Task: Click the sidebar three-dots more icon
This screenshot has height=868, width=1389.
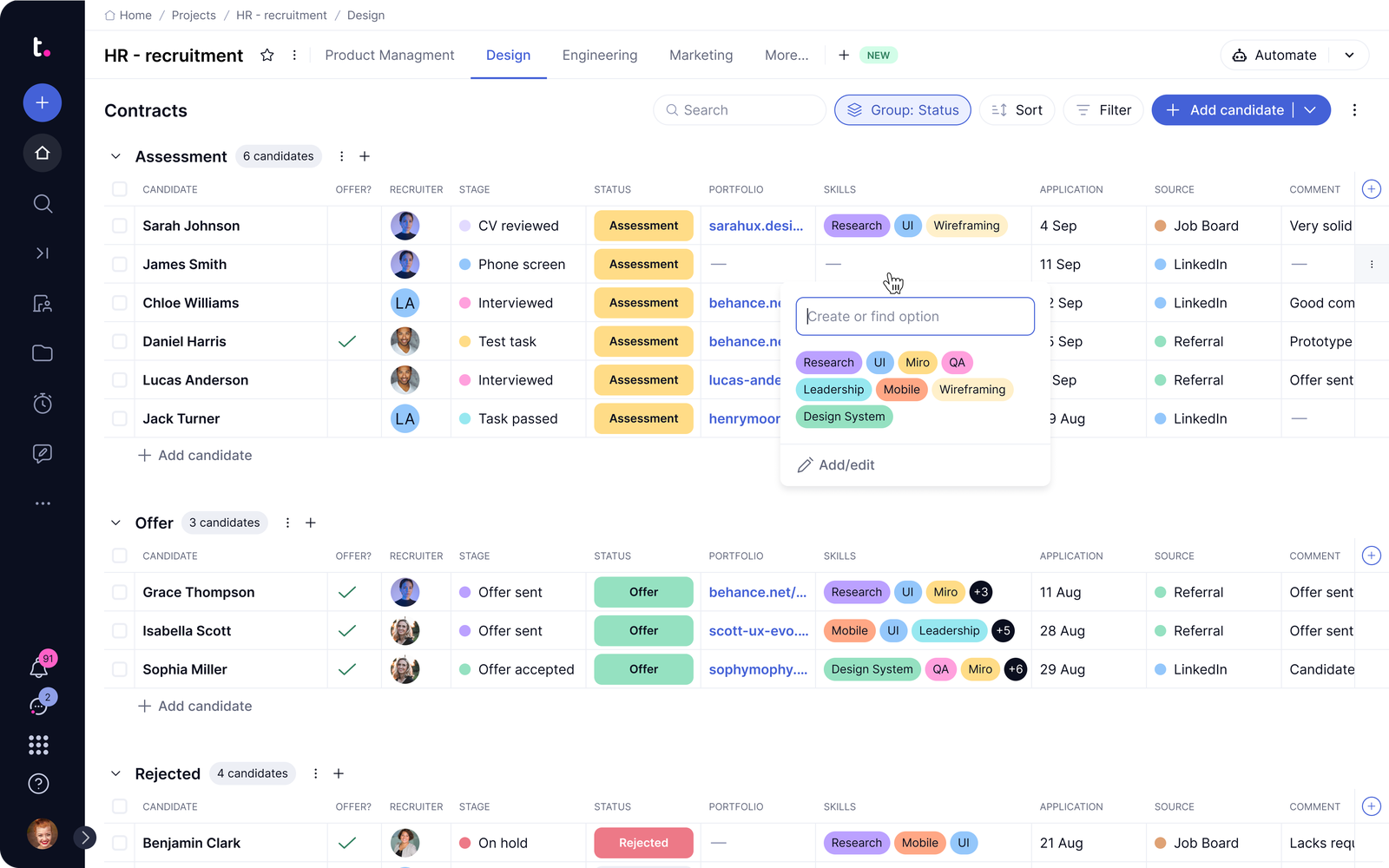Action: [43, 503]
